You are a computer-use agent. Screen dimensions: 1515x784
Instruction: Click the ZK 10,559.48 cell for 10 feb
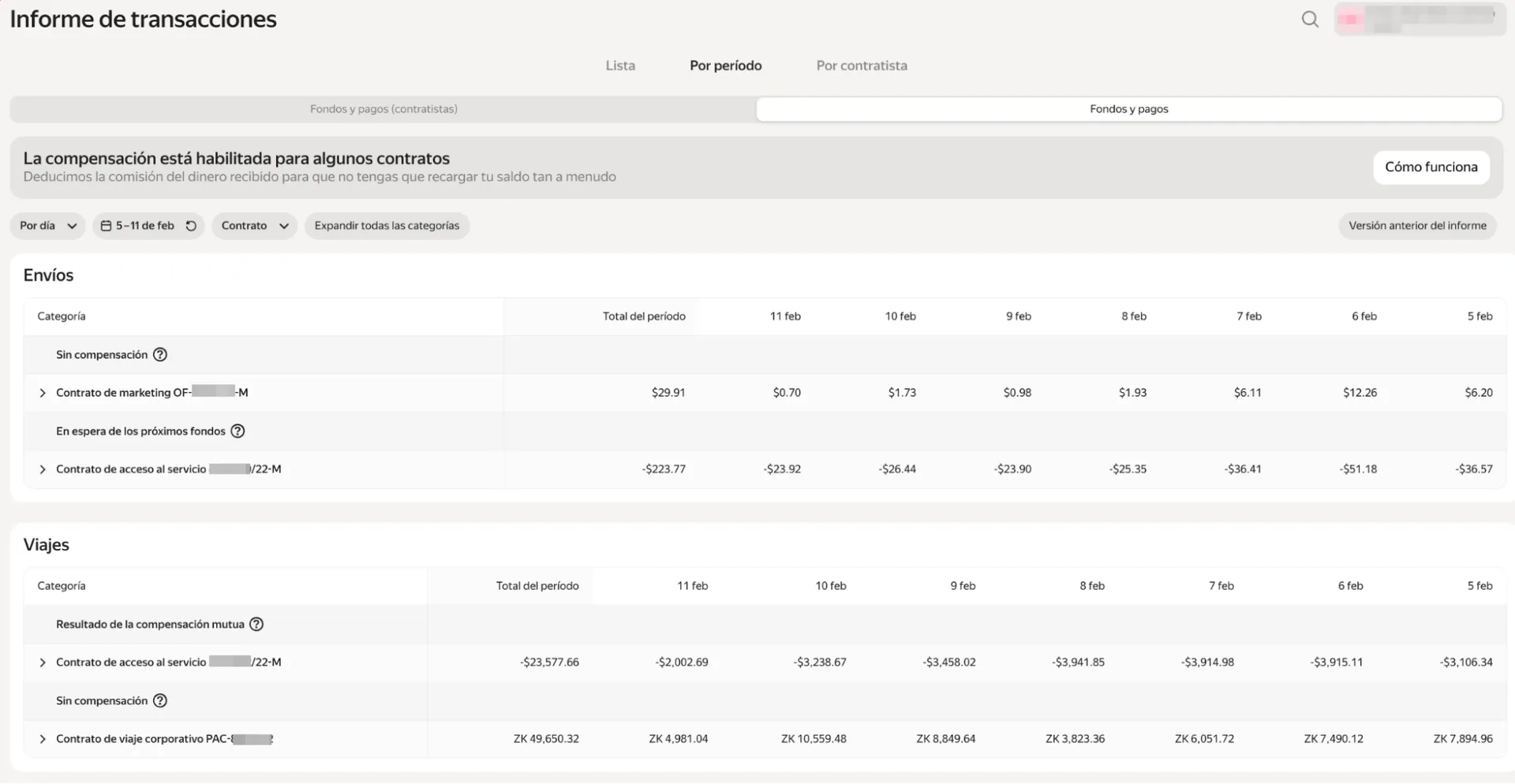(814, 739)
